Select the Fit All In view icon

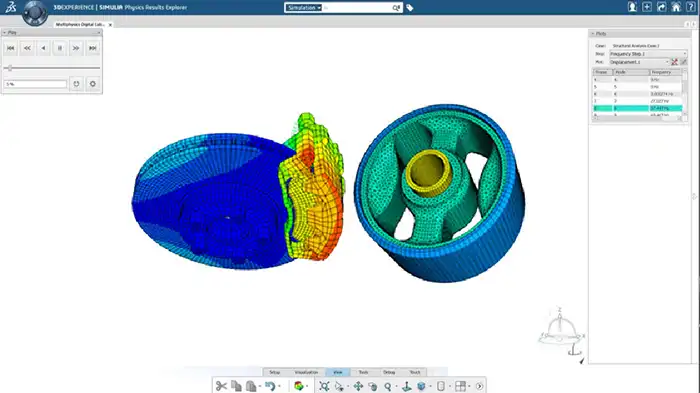pos(325,386)
